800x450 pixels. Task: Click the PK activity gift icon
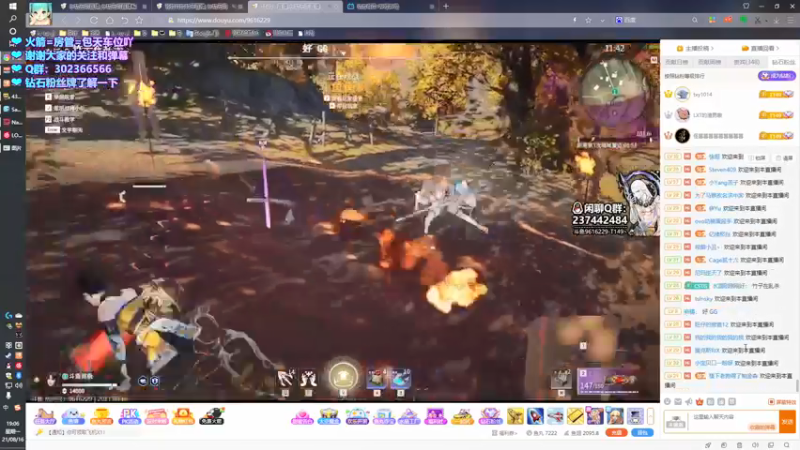(x=129, y=416)
